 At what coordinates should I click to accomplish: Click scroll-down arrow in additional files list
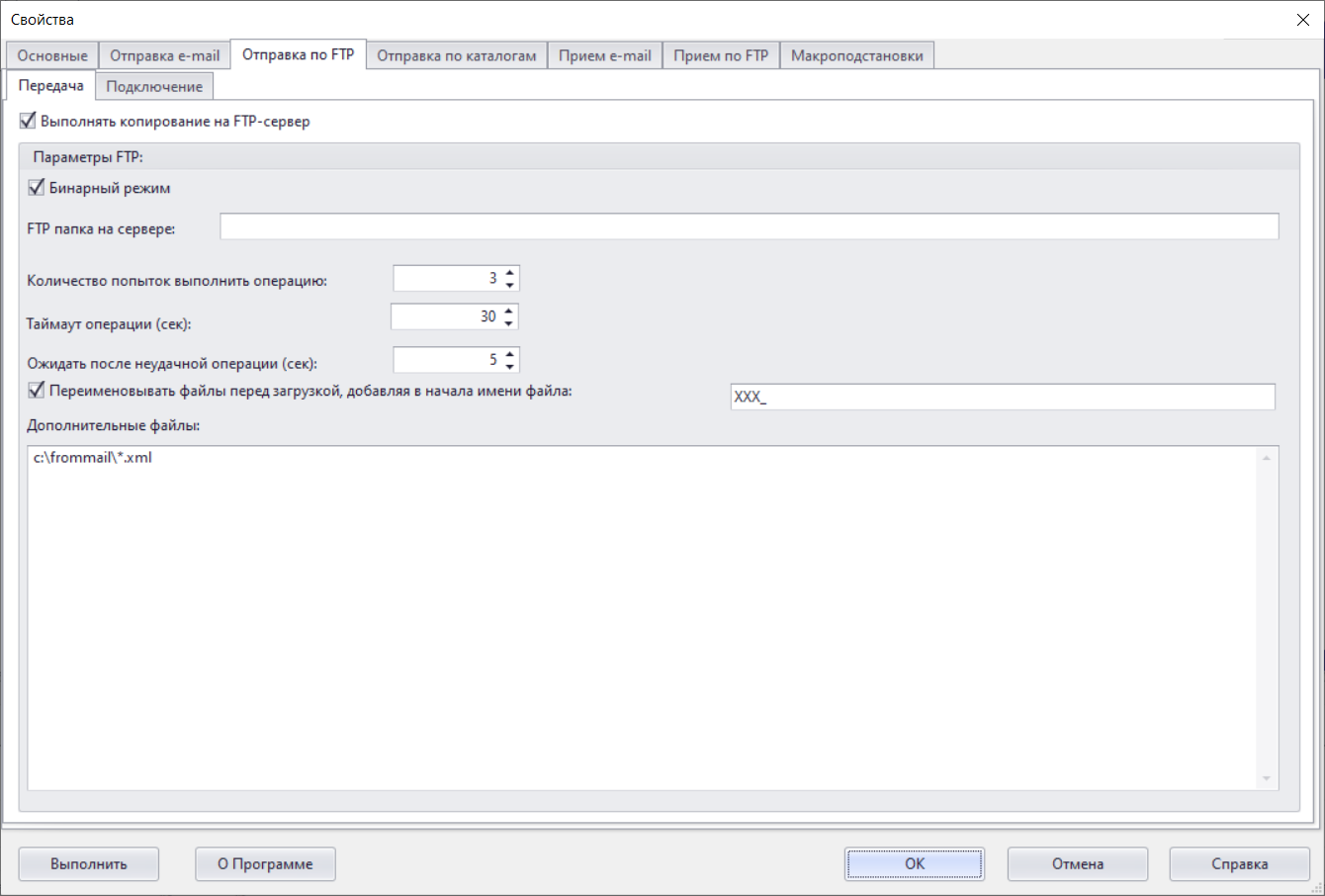coord(1266,779)
